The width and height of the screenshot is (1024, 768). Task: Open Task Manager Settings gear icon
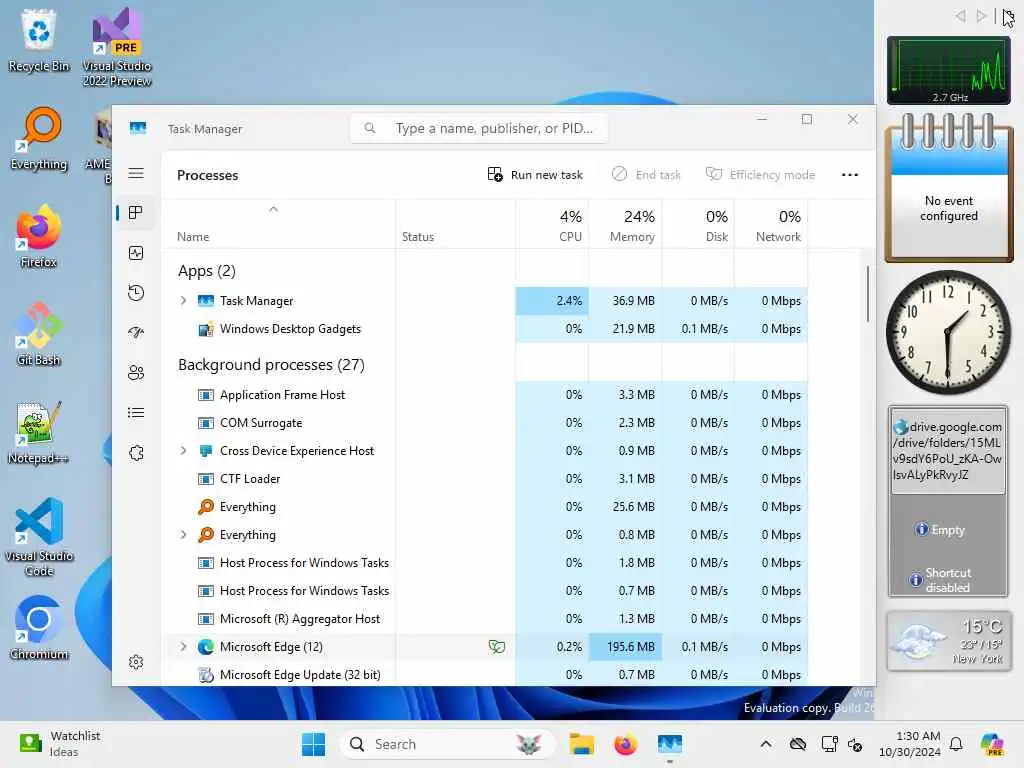coord(136,662)
